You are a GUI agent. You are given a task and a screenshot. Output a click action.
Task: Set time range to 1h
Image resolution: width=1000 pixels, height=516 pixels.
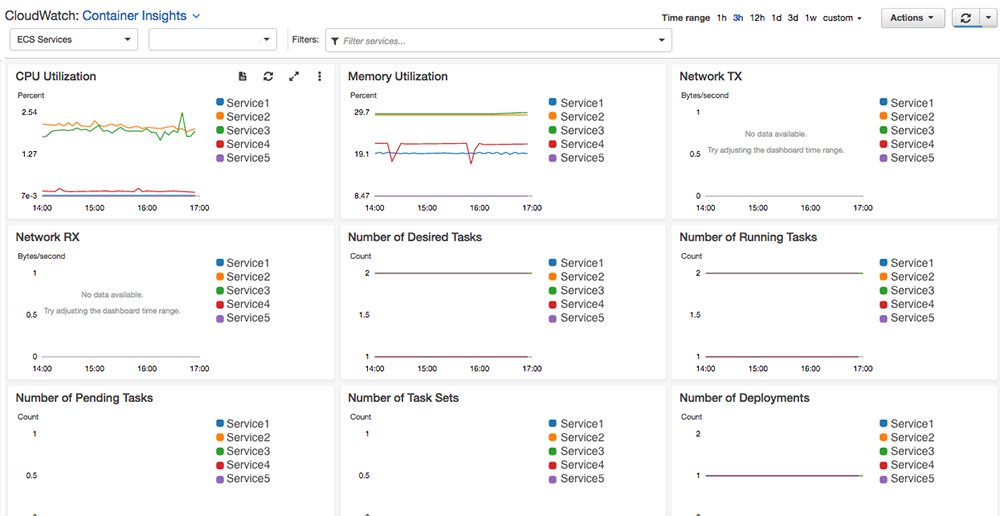click(722, 18)
